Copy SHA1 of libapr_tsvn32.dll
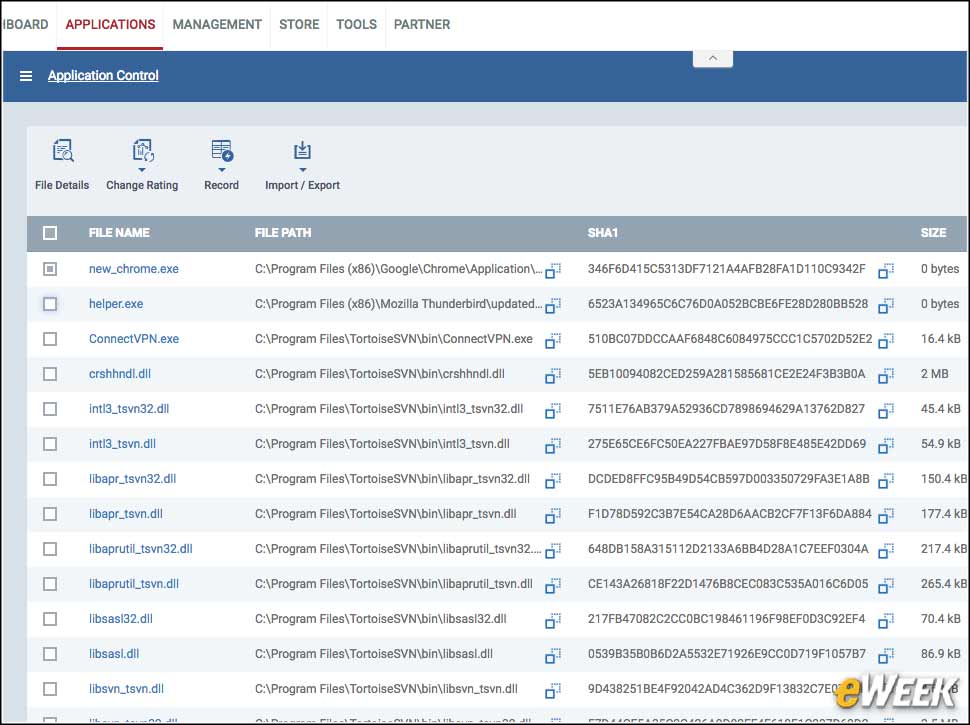Image resolution: width=970 pixels, height=725 pixels. pyautogui.click(x=886, y=480)
